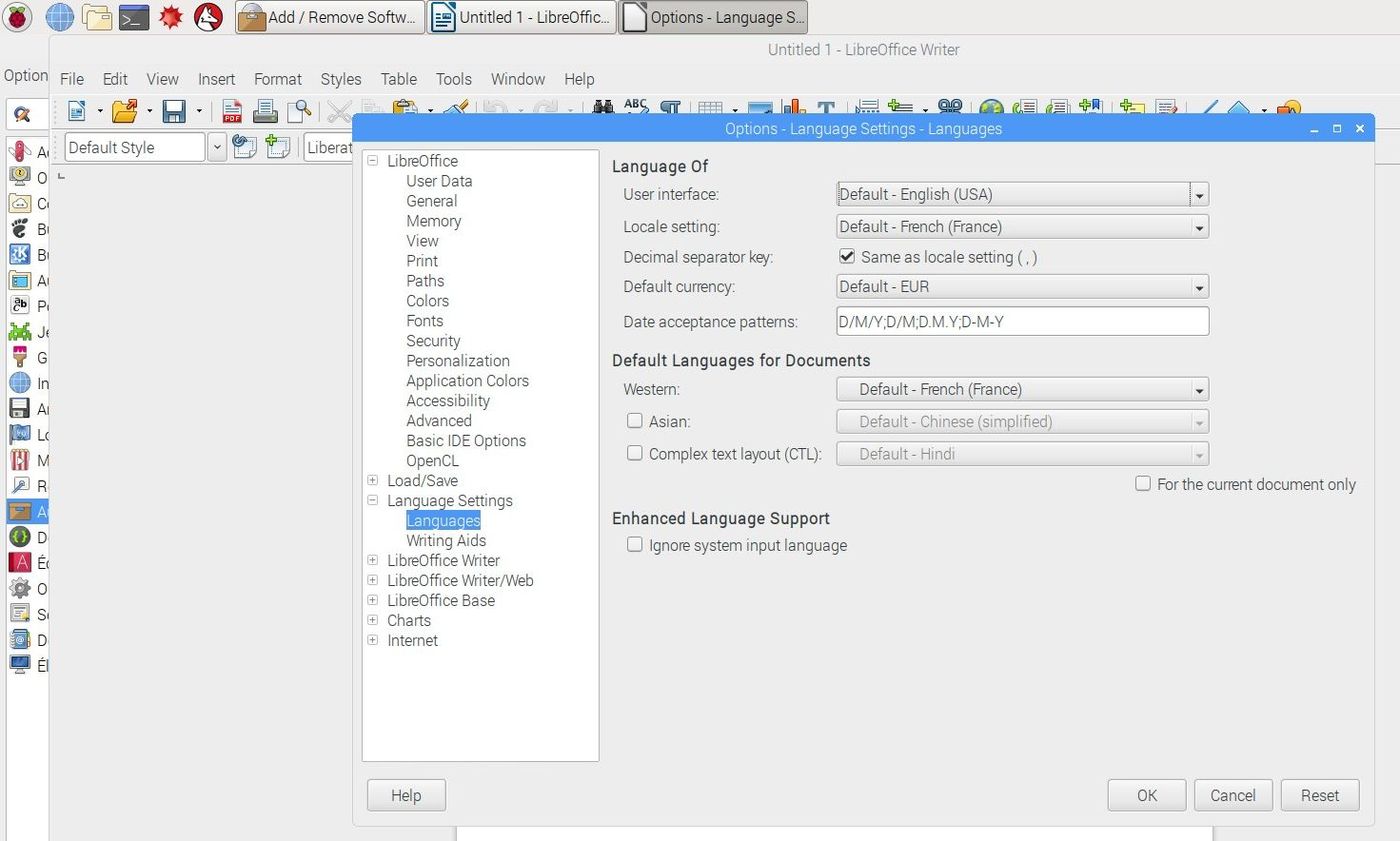Image resolution: width=1400 pixels, height=841 pixels.
Task: Expand the Load/Save tree node
Action: 372,480
